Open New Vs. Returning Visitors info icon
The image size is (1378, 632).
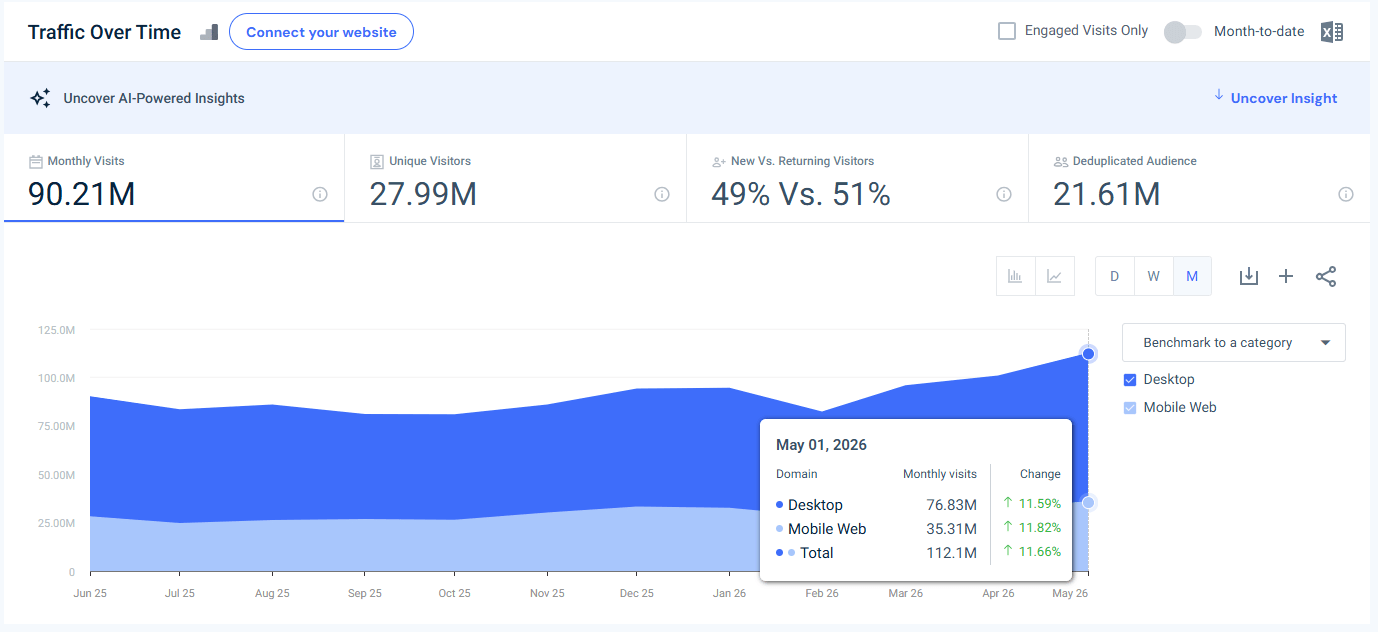tap(1004, 194)
